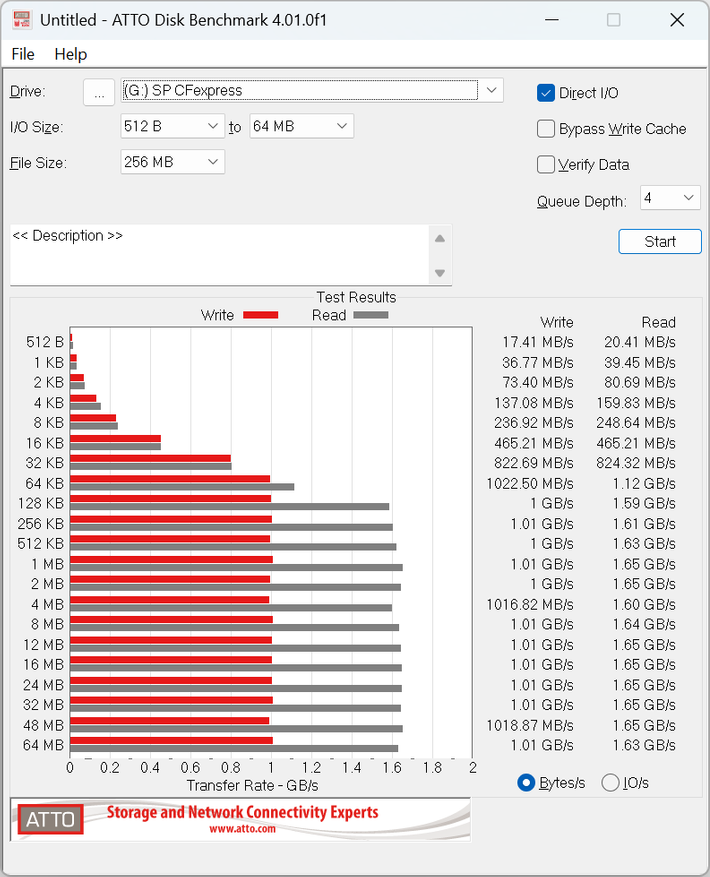Click the '1.12 GB/s' read result
This screenshot has width=710, height=877.
pos(644,484)
